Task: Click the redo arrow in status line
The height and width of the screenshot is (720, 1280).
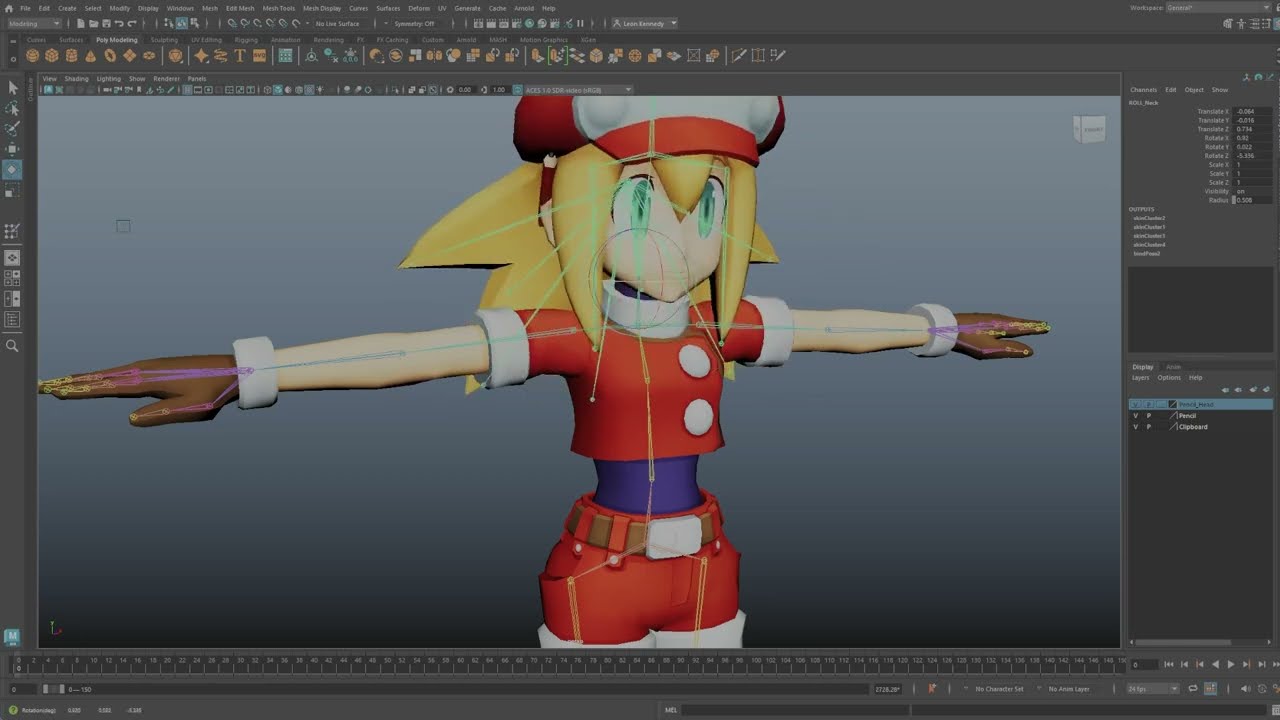Action: pos(132,23)
